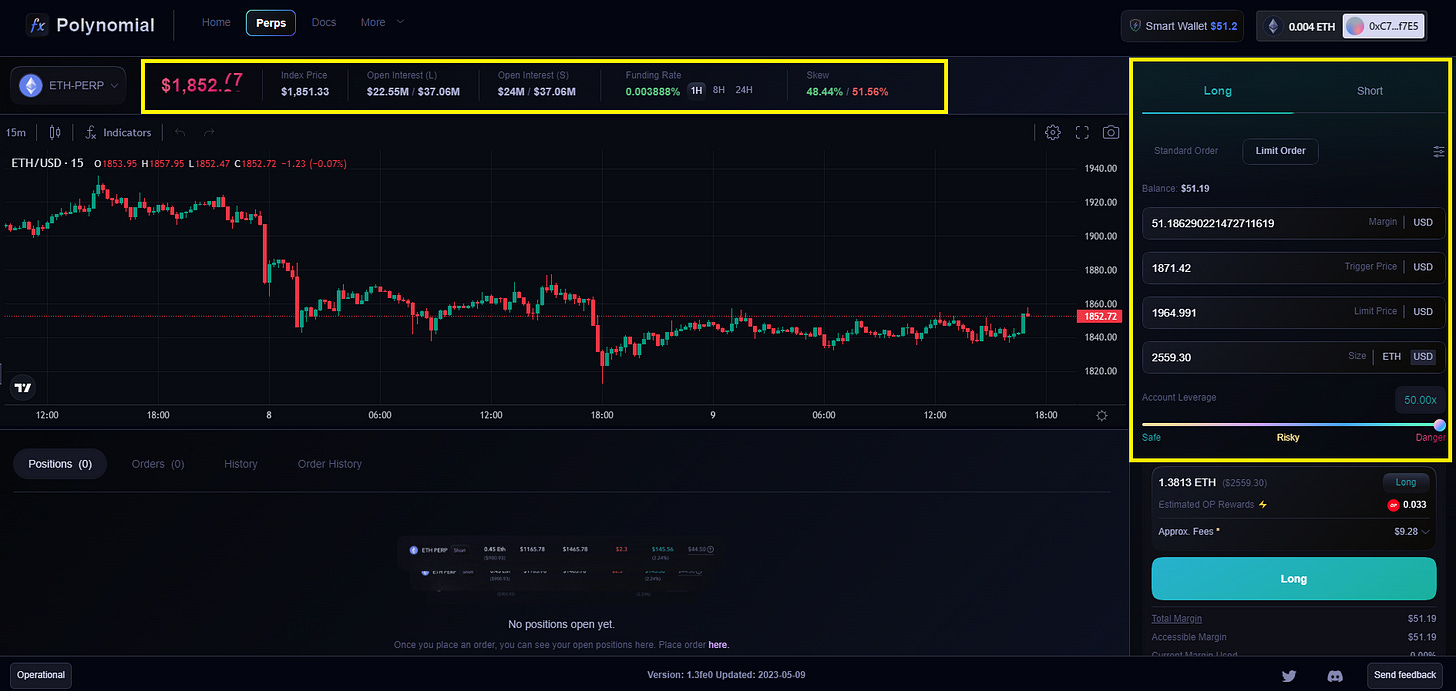Screen dimensions: 1456x691
Task: Open the 15m timeframe selector
Action: (x=16, y=132)
